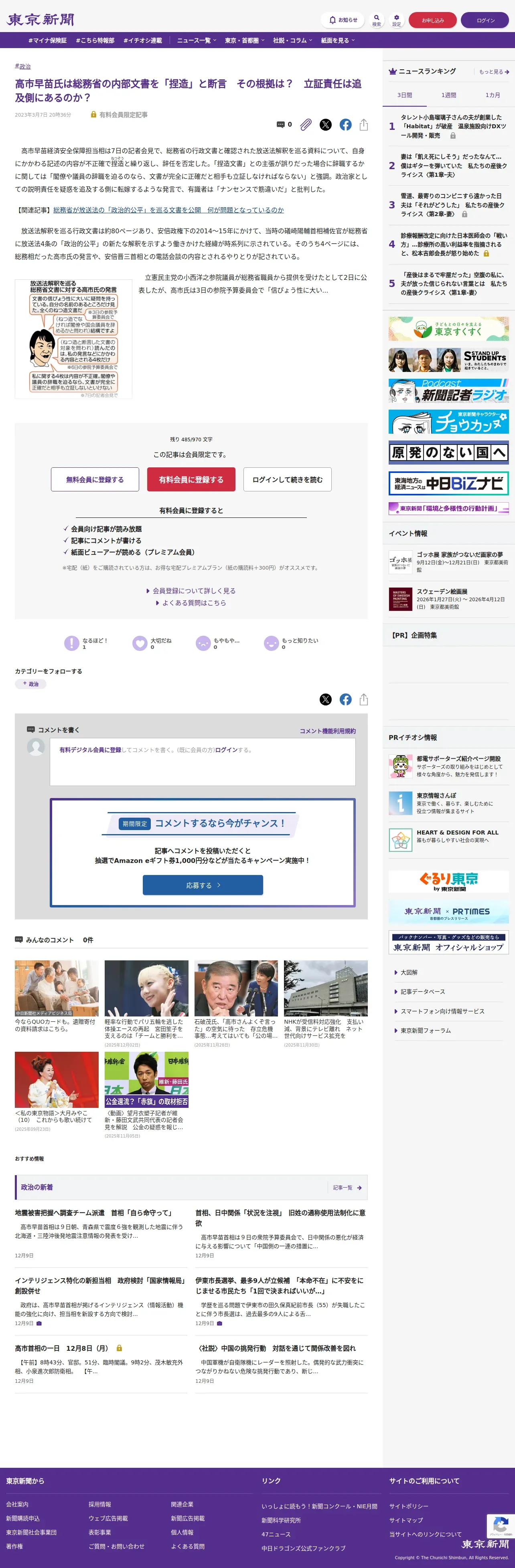Image resolution: width=515 pixels, height=1568 pixels.
Task: Open the 高市早苗 infographic thumbnail
Action: click(x=74, y=338)
